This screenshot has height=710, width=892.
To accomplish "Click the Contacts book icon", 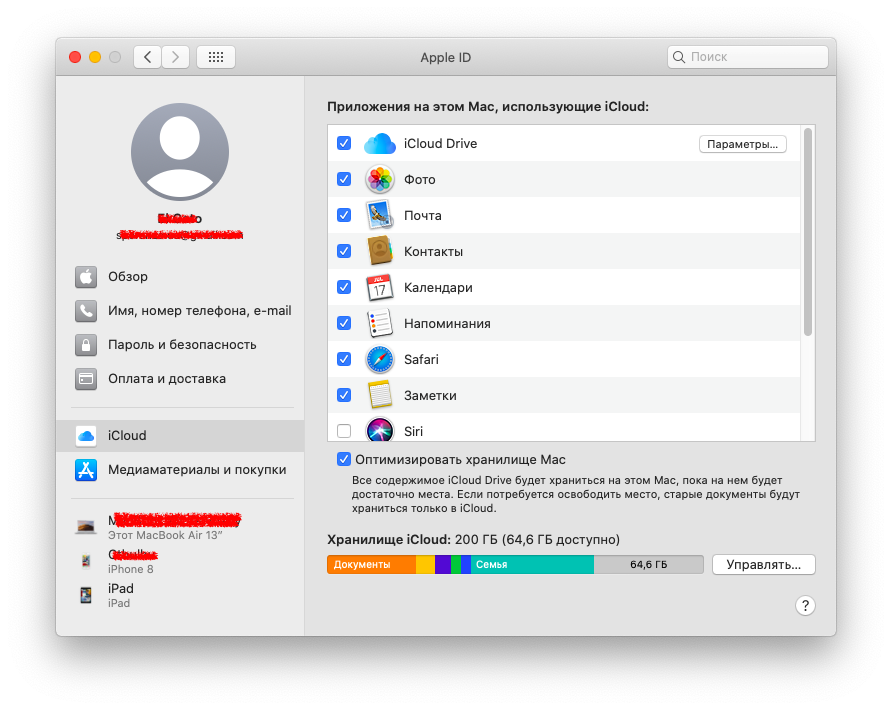I will (379, 251).
